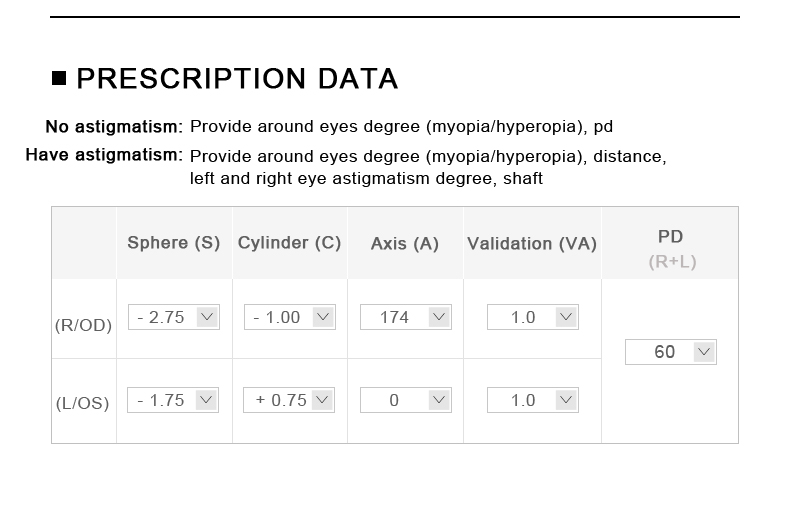Click the 'No astigmatism:' label
Viewport: 790px width, 519px height.
tap(114, 127)
